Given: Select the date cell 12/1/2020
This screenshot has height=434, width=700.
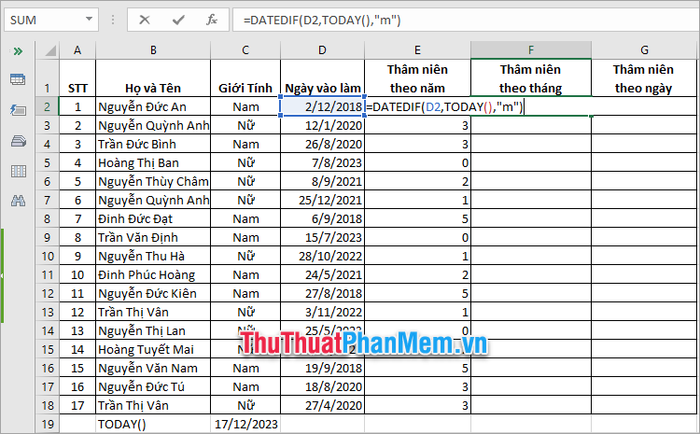Looking at the screenshot, I should click(322, 125).
